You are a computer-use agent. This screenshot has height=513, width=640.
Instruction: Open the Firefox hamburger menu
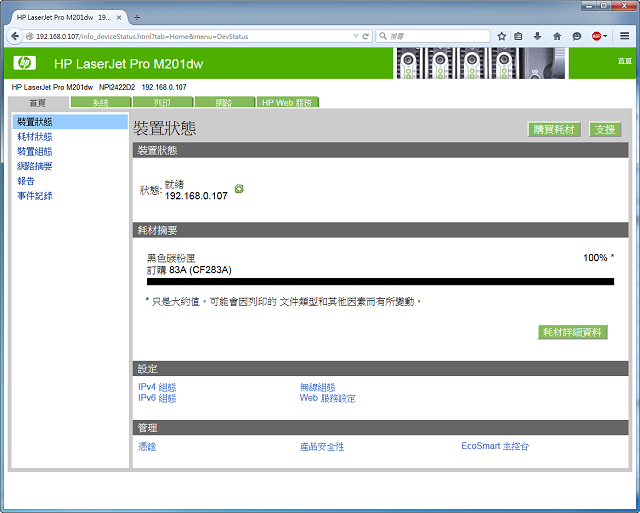coord(625,36)
